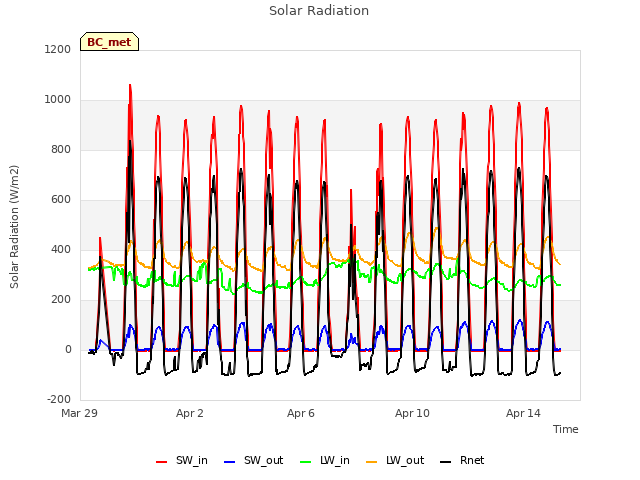The height and width of the screenshot is (480, 640).
Task: Toggle the Rnet legend entry
Action: 462,461
